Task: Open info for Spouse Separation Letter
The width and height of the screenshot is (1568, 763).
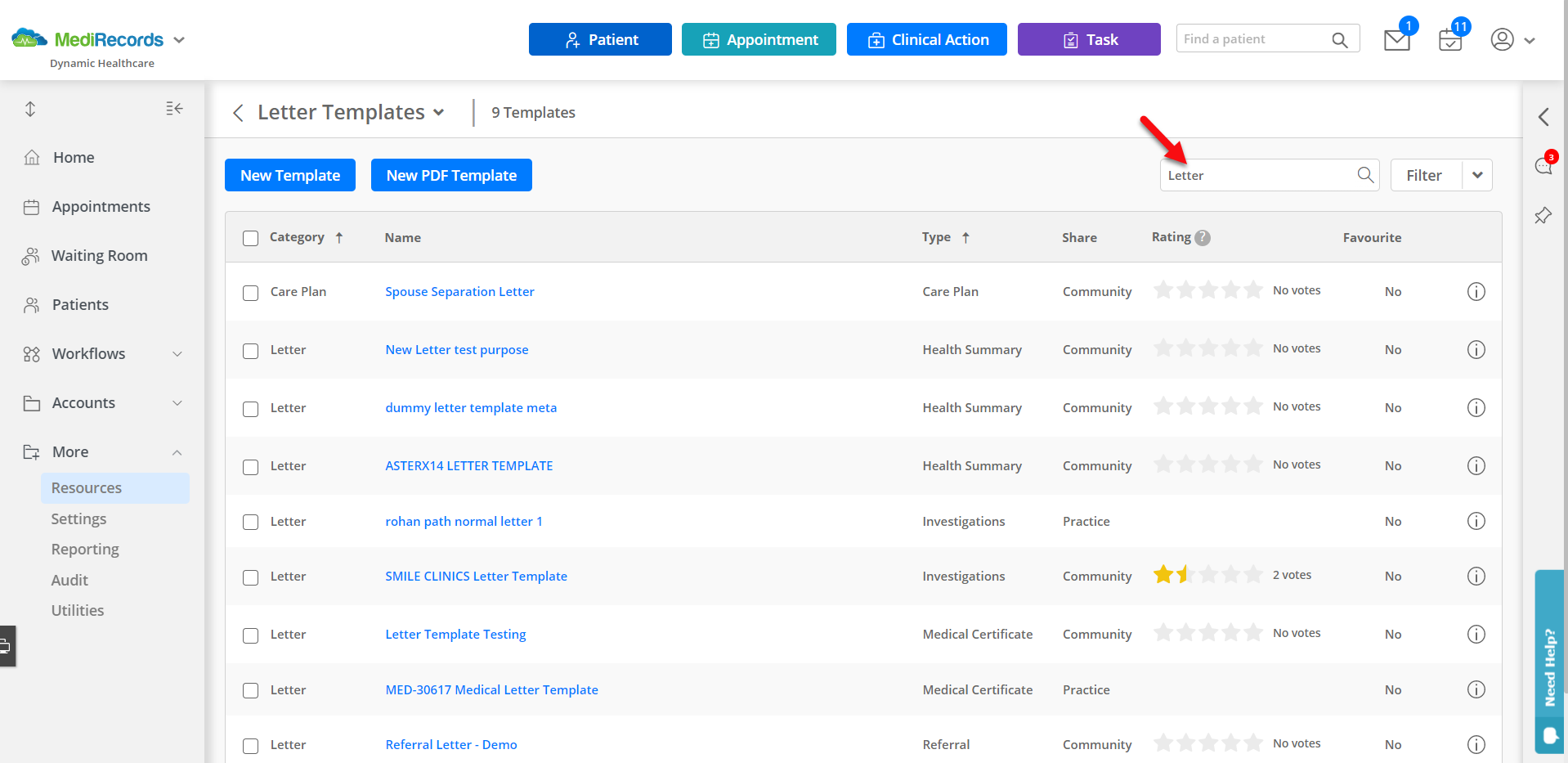Action: point(1476,292)
